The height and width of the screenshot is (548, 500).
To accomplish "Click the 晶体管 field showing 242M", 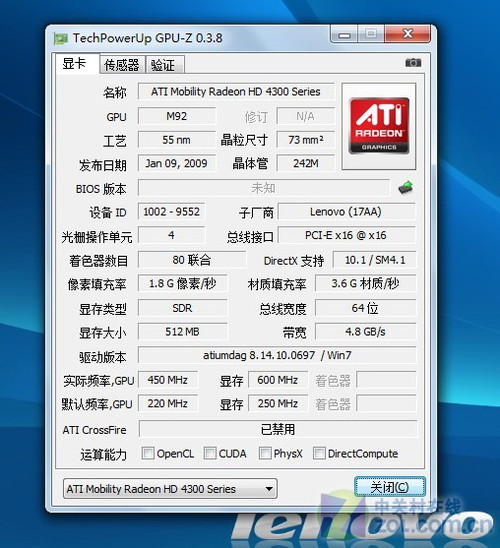I will (306, 163).
